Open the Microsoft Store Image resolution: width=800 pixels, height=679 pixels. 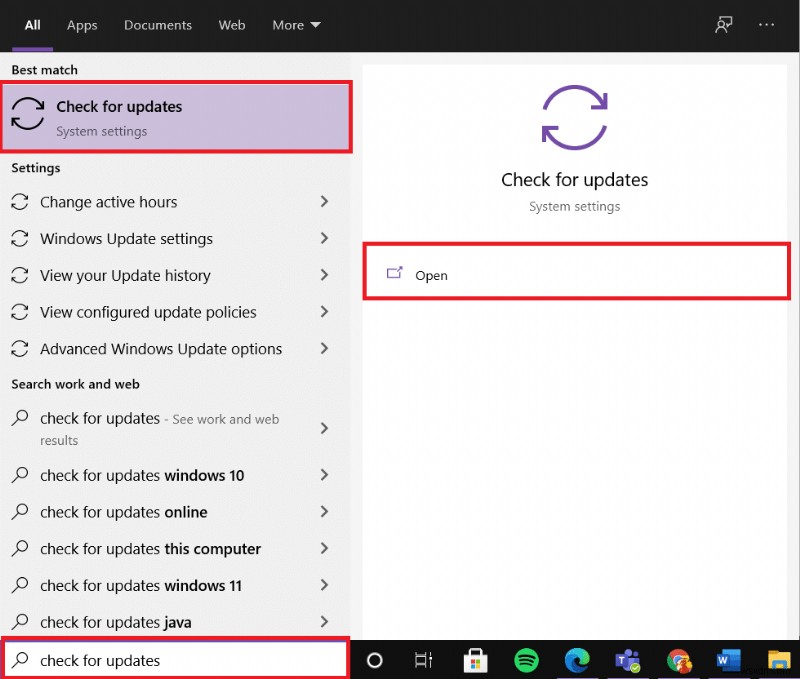[x=476, y=660]
